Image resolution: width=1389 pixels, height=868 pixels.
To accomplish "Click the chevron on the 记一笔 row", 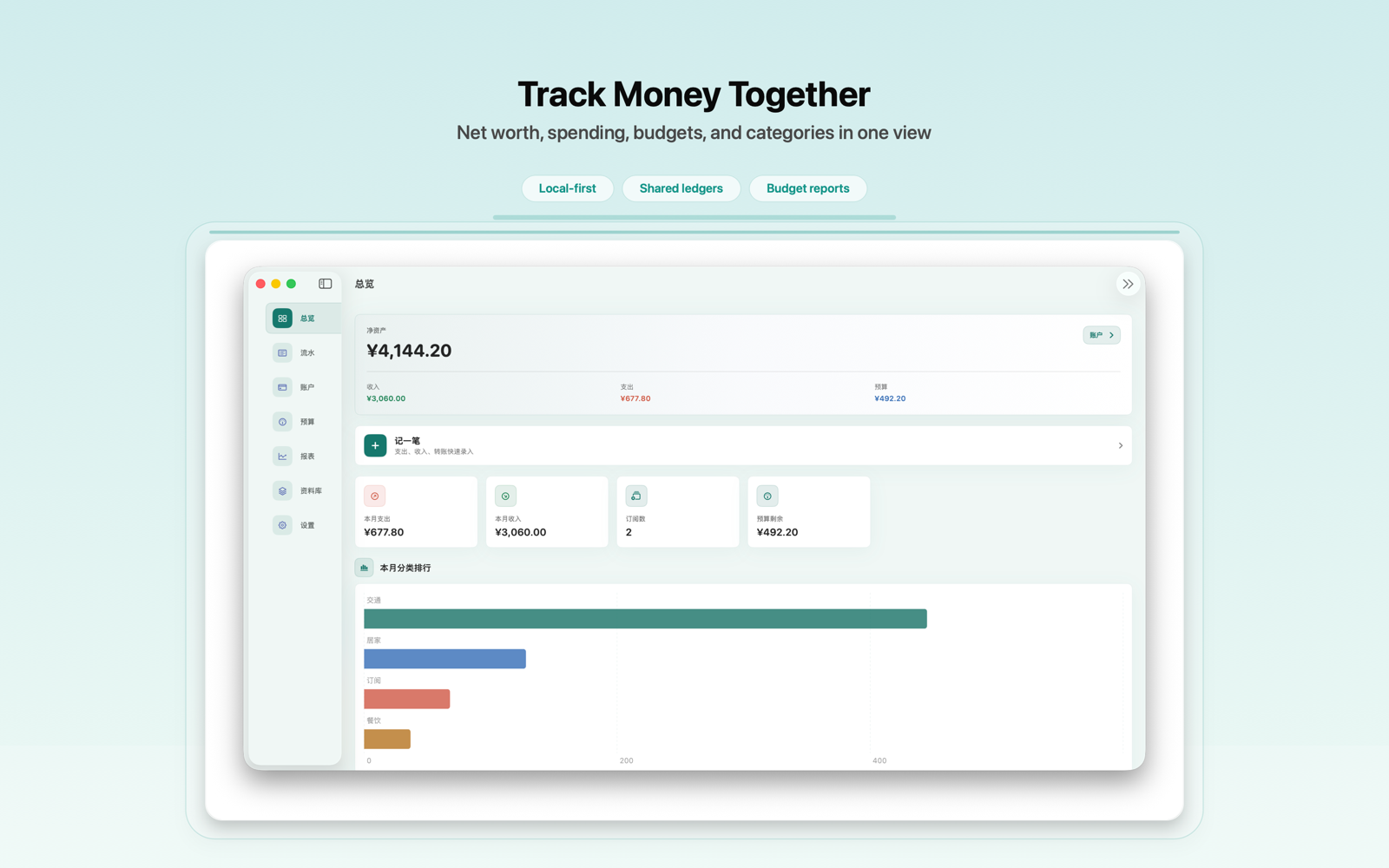I will 1121,445.
